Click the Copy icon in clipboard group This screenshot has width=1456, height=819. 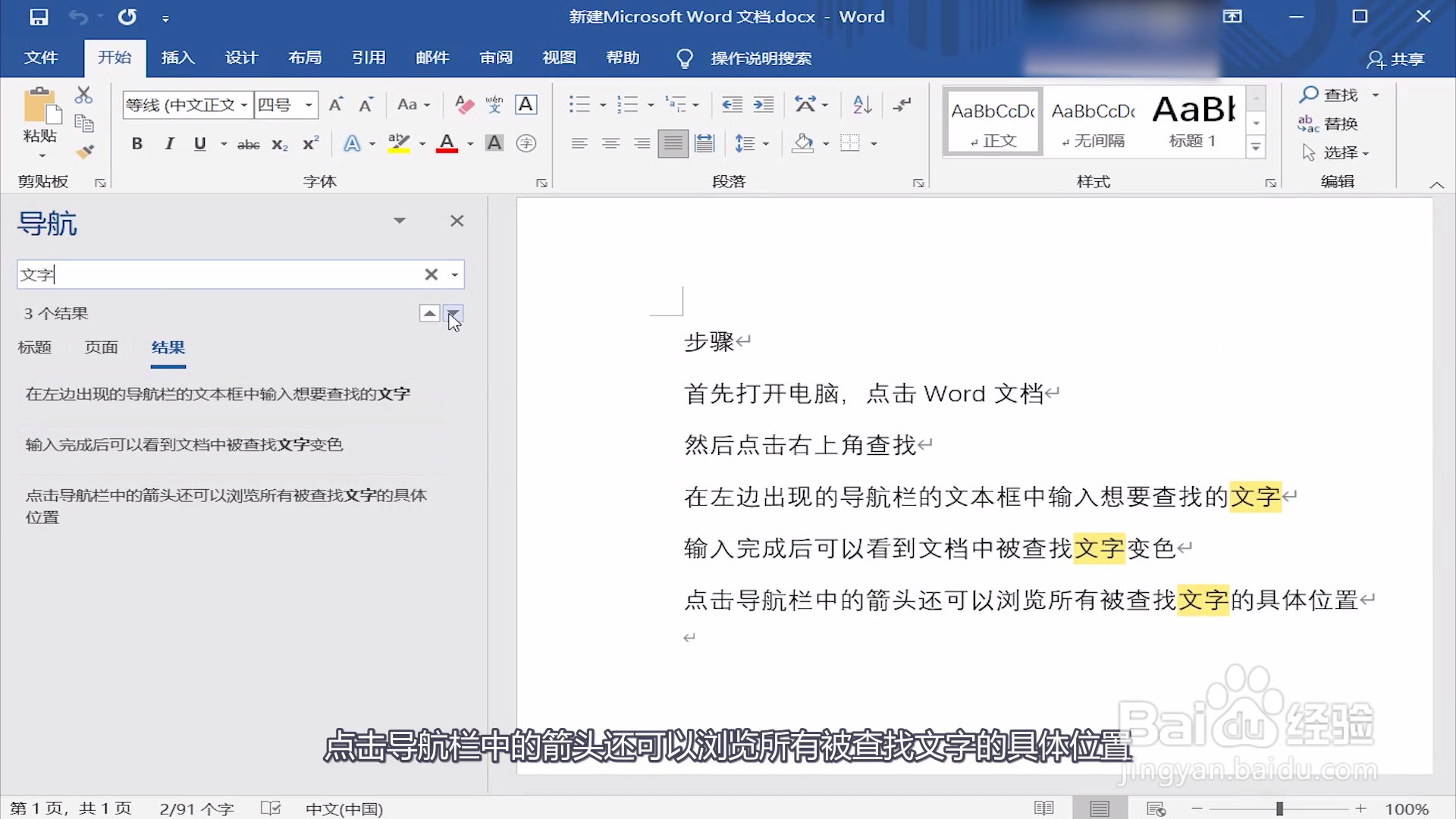(84, 124)
